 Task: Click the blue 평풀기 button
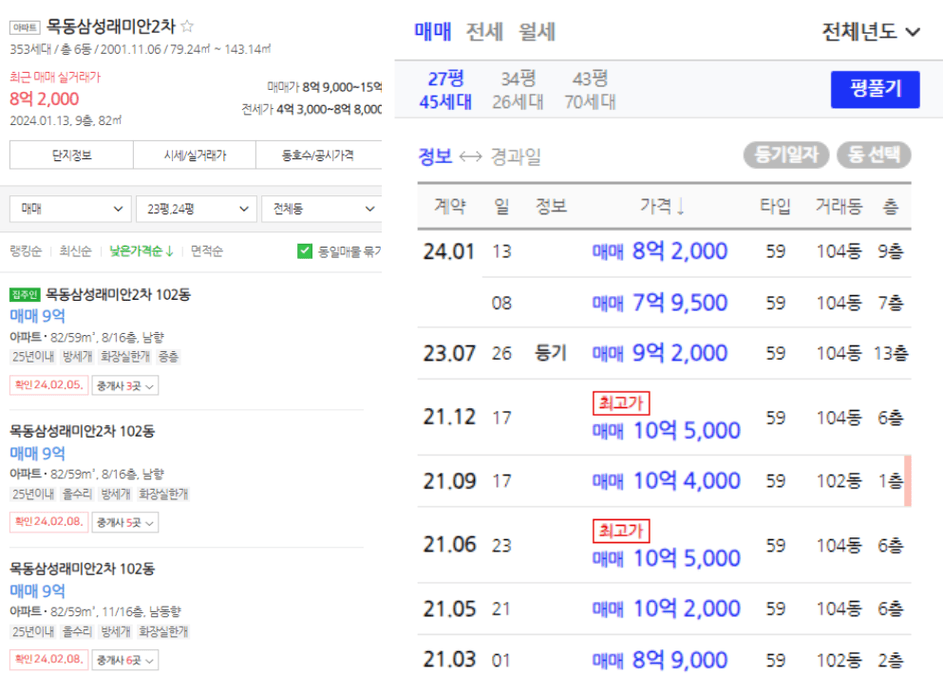click(875, 90)
